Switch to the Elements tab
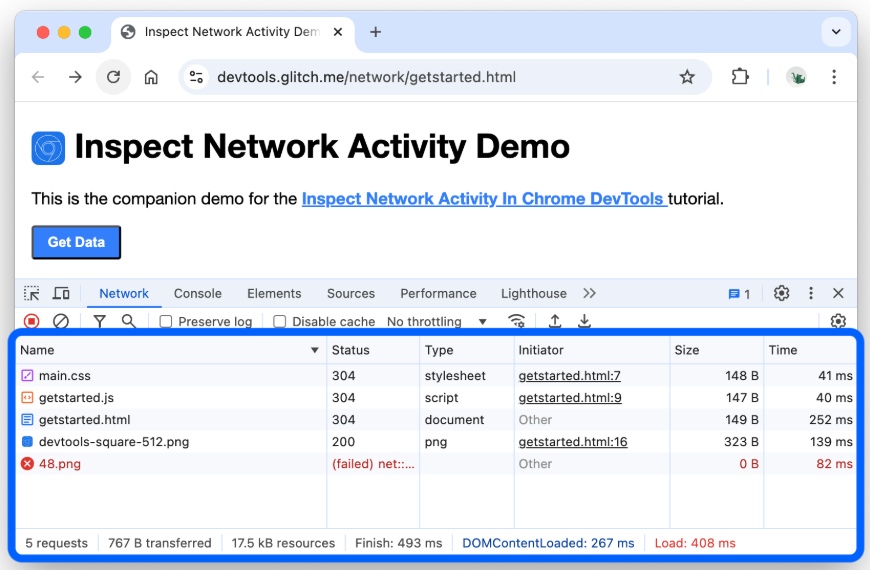Image resolution: width=870 pixels, height=570 pixels. pos(274,294)
